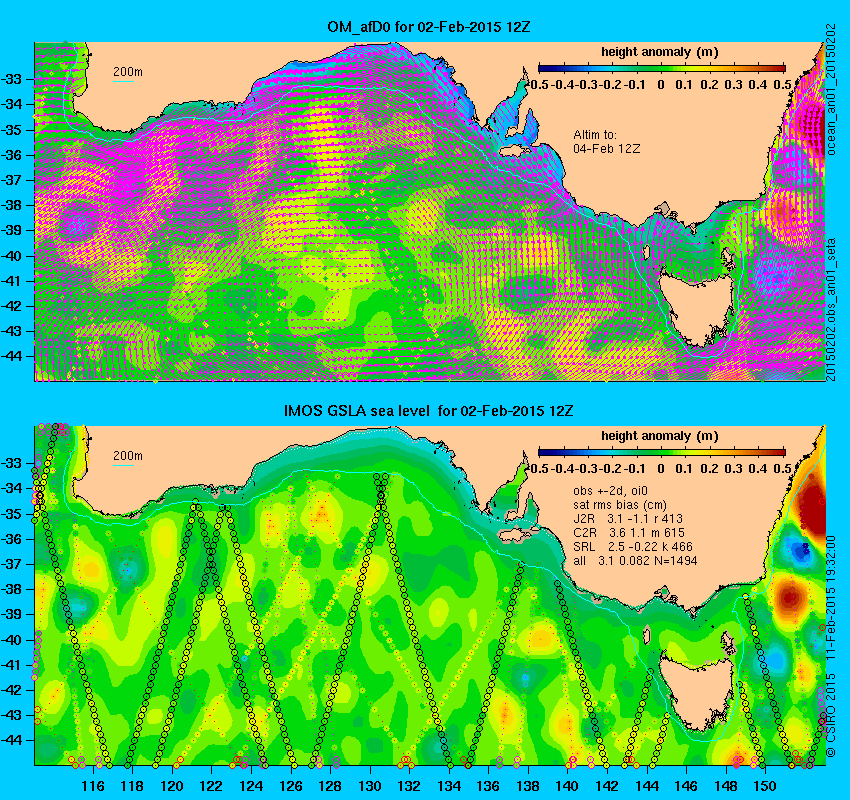
Task: Click latitude label "-38" of bottom map
Action: 11,590
